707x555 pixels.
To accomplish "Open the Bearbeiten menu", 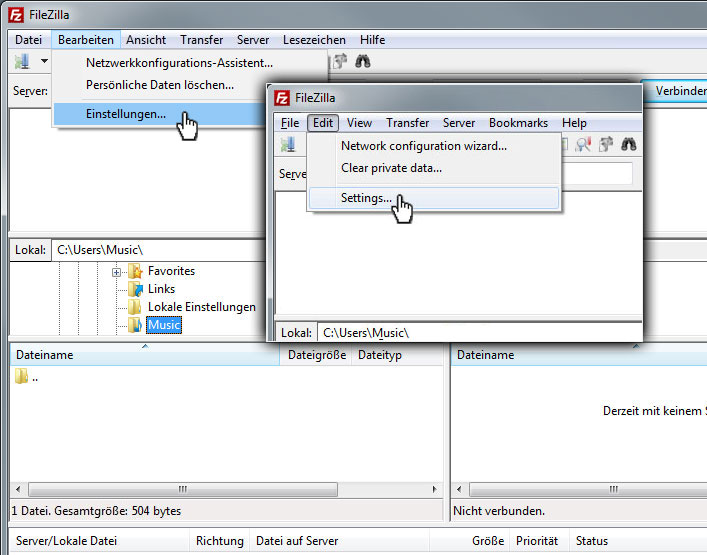I will click(86, 40).
